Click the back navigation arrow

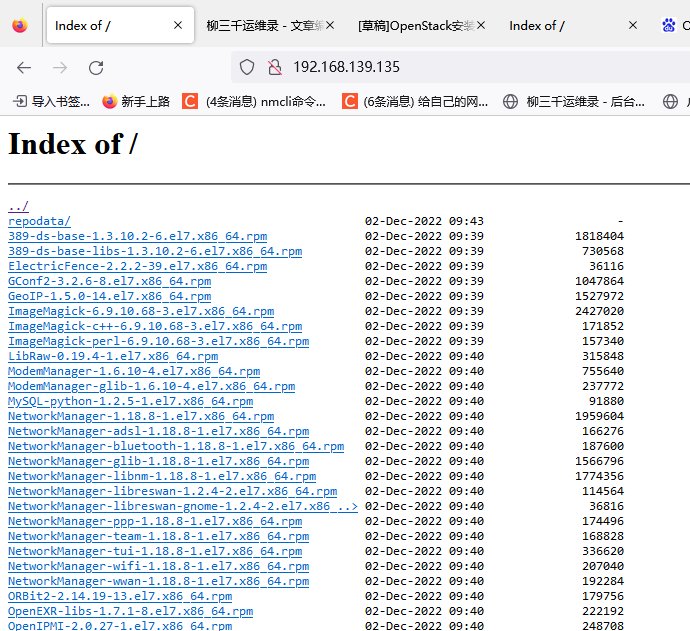pyautogui.click(x=24, y=68)
